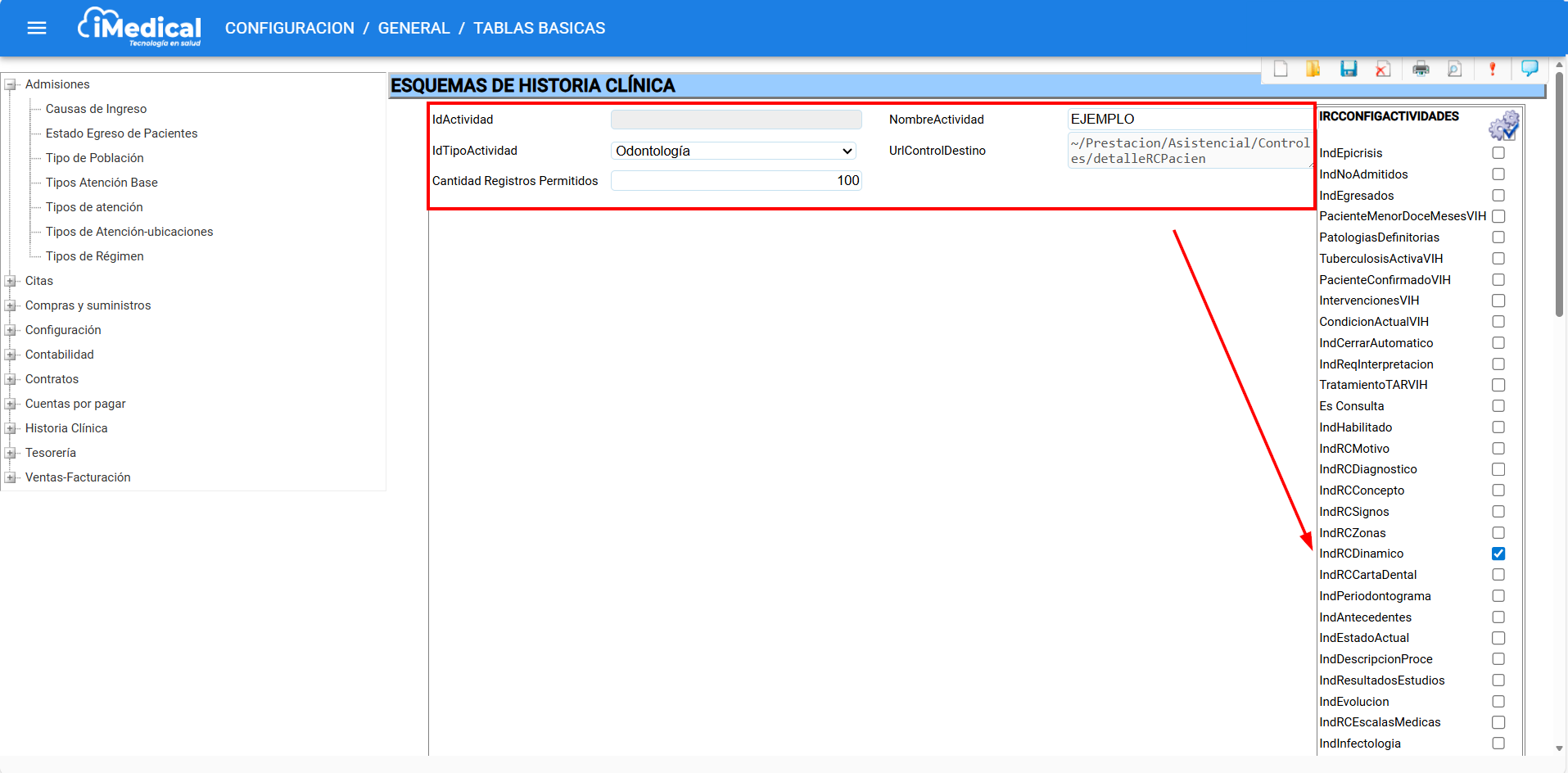Uncheck the IndRCDinamico checkbox

(x=1498, y=554)
